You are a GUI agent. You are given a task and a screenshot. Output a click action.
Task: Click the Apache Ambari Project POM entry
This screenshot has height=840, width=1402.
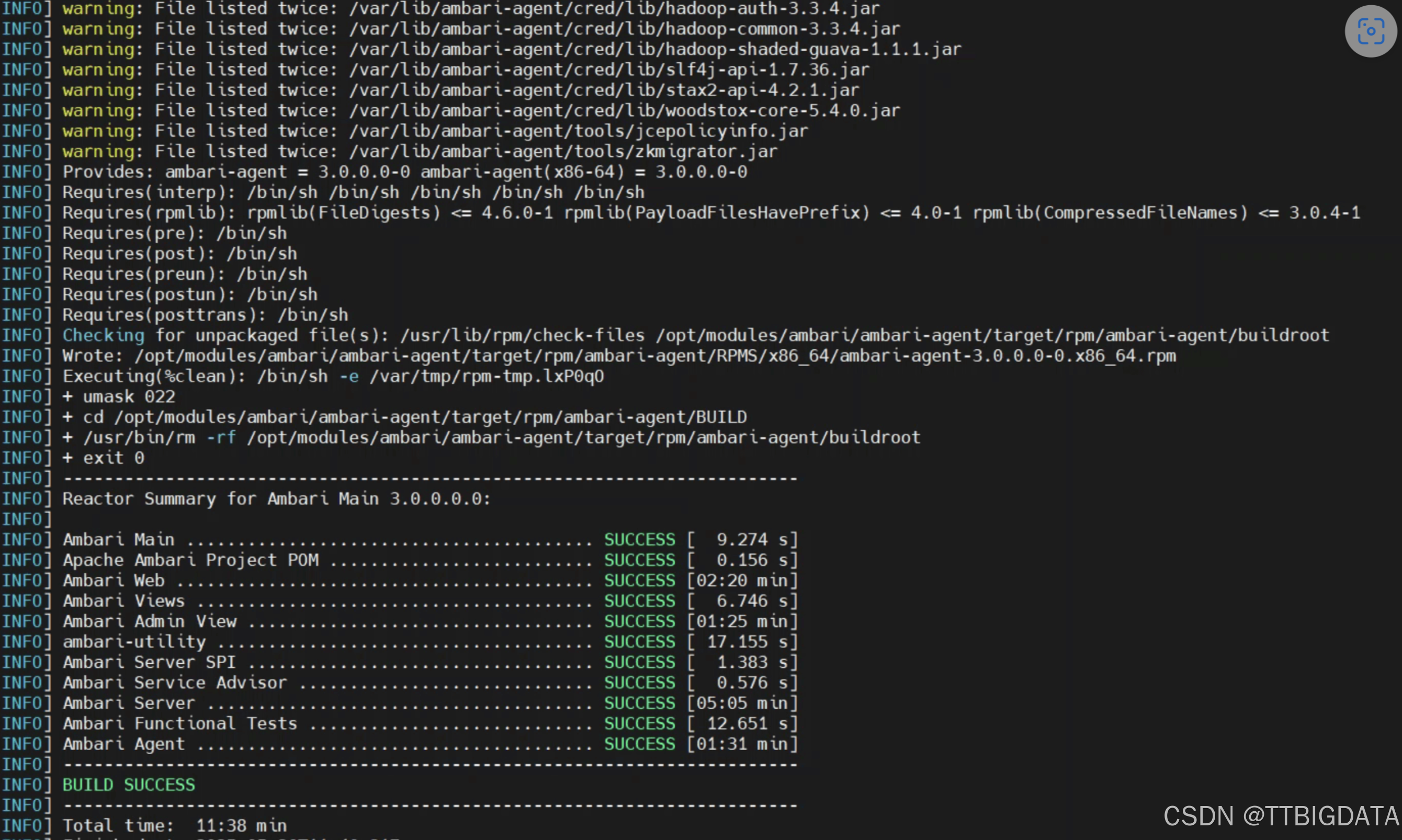[x=191, y=560]
